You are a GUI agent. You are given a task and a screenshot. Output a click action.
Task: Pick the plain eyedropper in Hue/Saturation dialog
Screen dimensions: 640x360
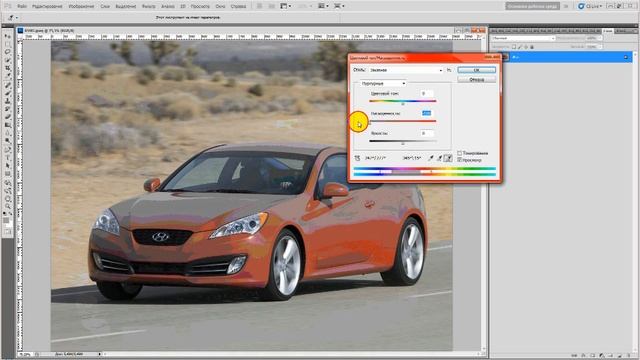[x=431, y=158]
